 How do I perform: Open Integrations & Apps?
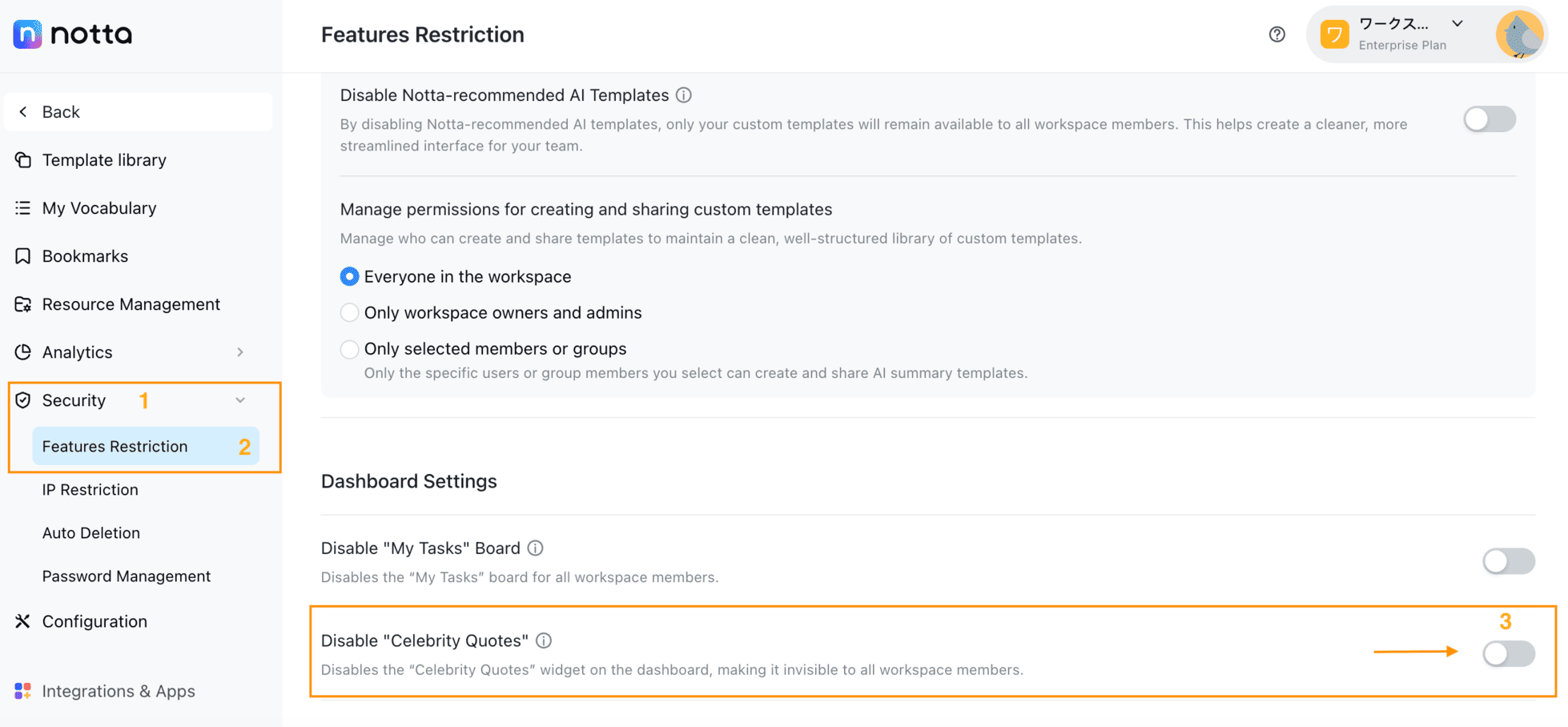[119, 691]
